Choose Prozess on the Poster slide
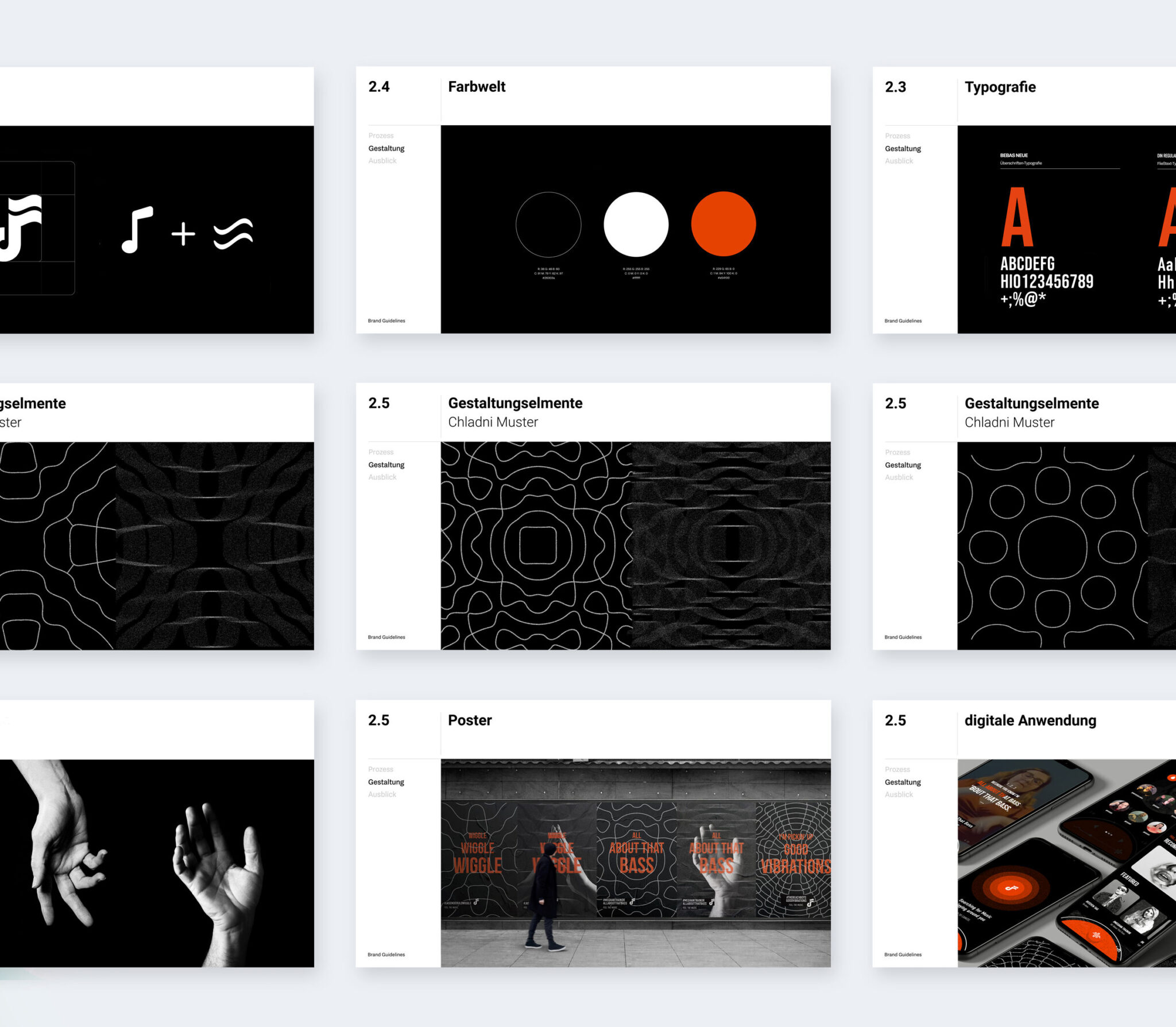The image size is (1176, 1027). point(381,769)
